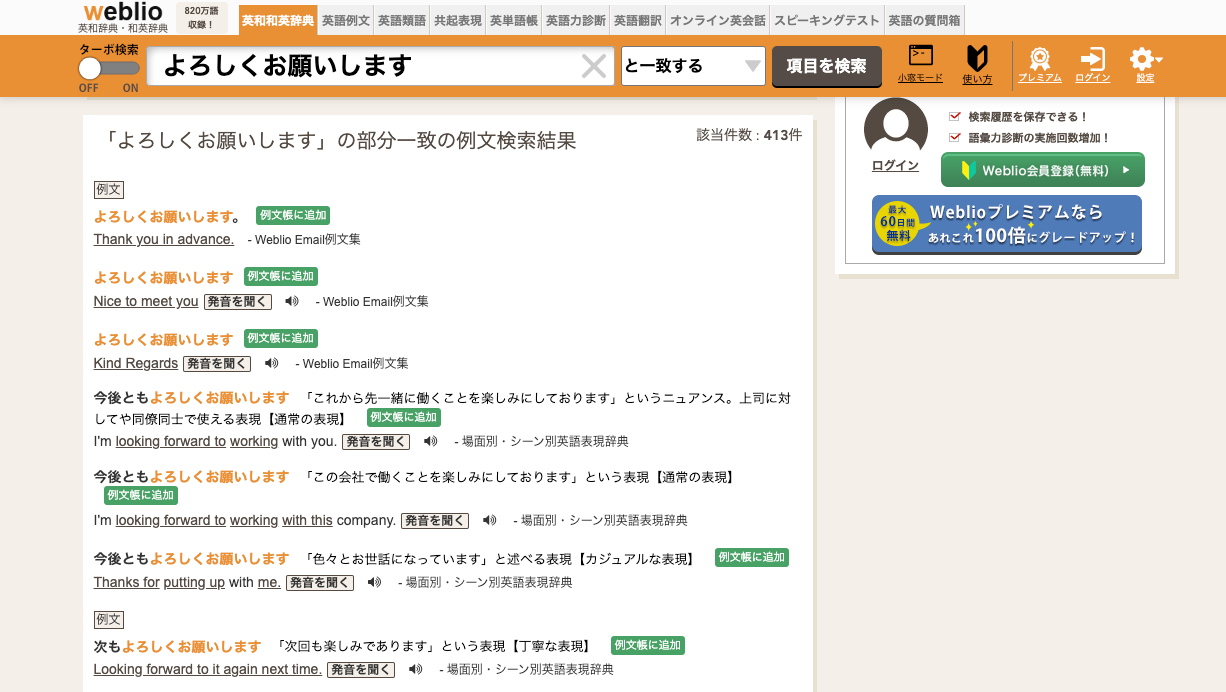This screenshot has width=1226, height=692.
Task: Expand the と一致する match type dropdown
Action: point(693,66)
